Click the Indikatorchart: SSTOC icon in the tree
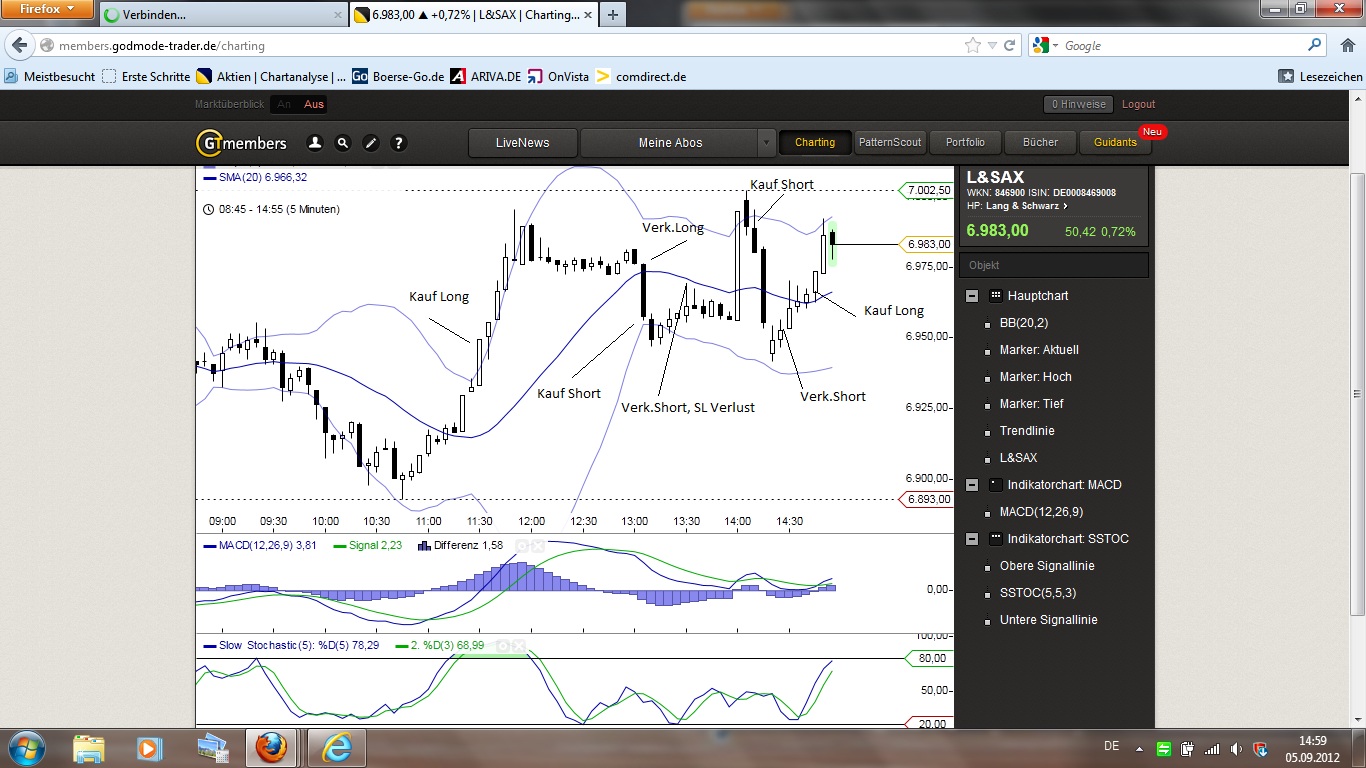This screenshot has width=1366, height=768. click(x=995, y=539)
